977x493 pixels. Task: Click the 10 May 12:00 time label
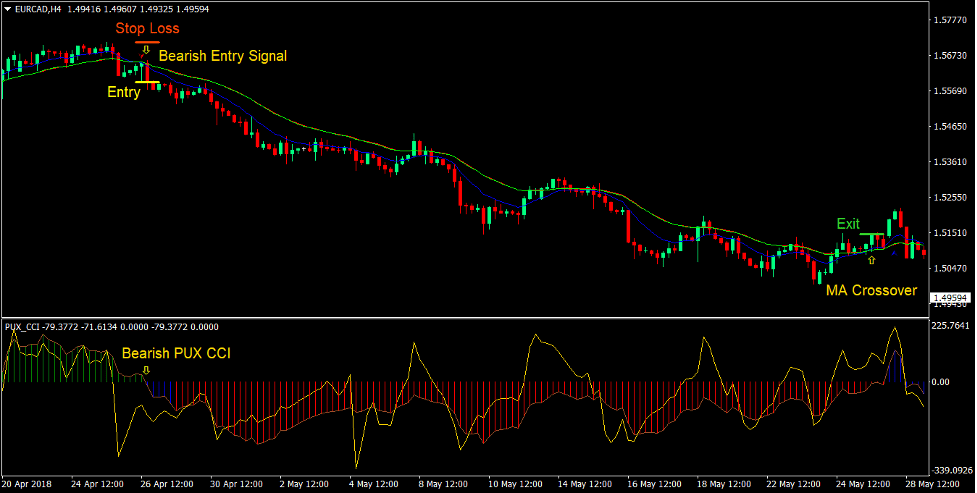[x=515, y=484]
